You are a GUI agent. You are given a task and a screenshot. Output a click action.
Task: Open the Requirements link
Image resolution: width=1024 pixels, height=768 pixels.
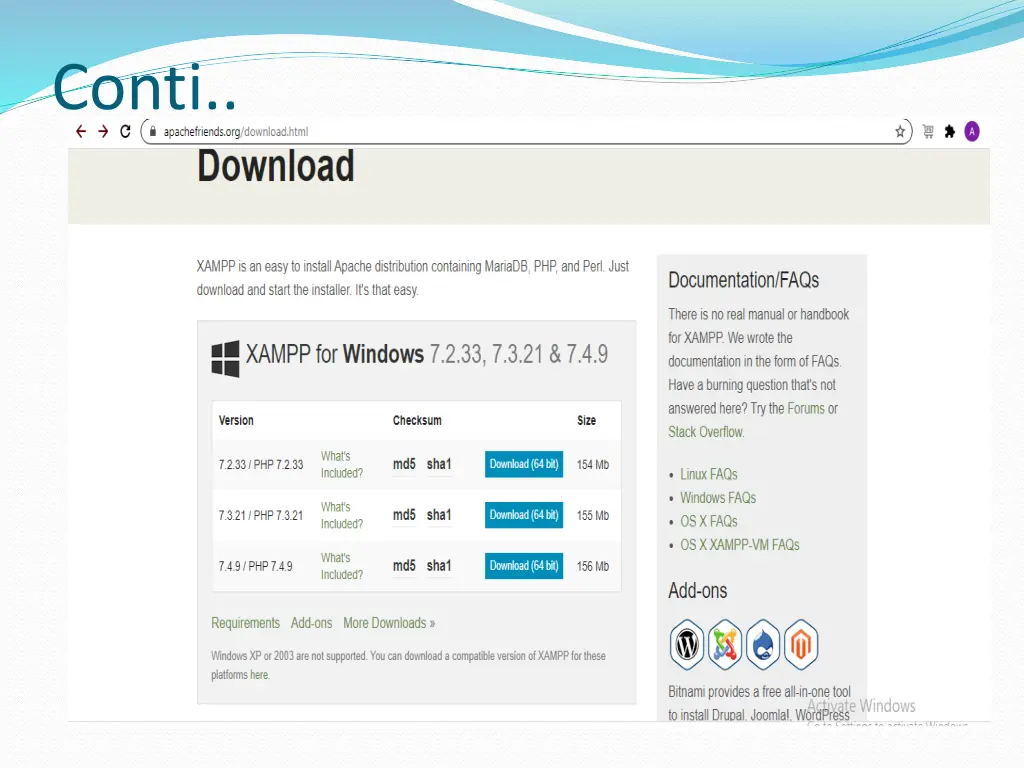coord(246,623)
